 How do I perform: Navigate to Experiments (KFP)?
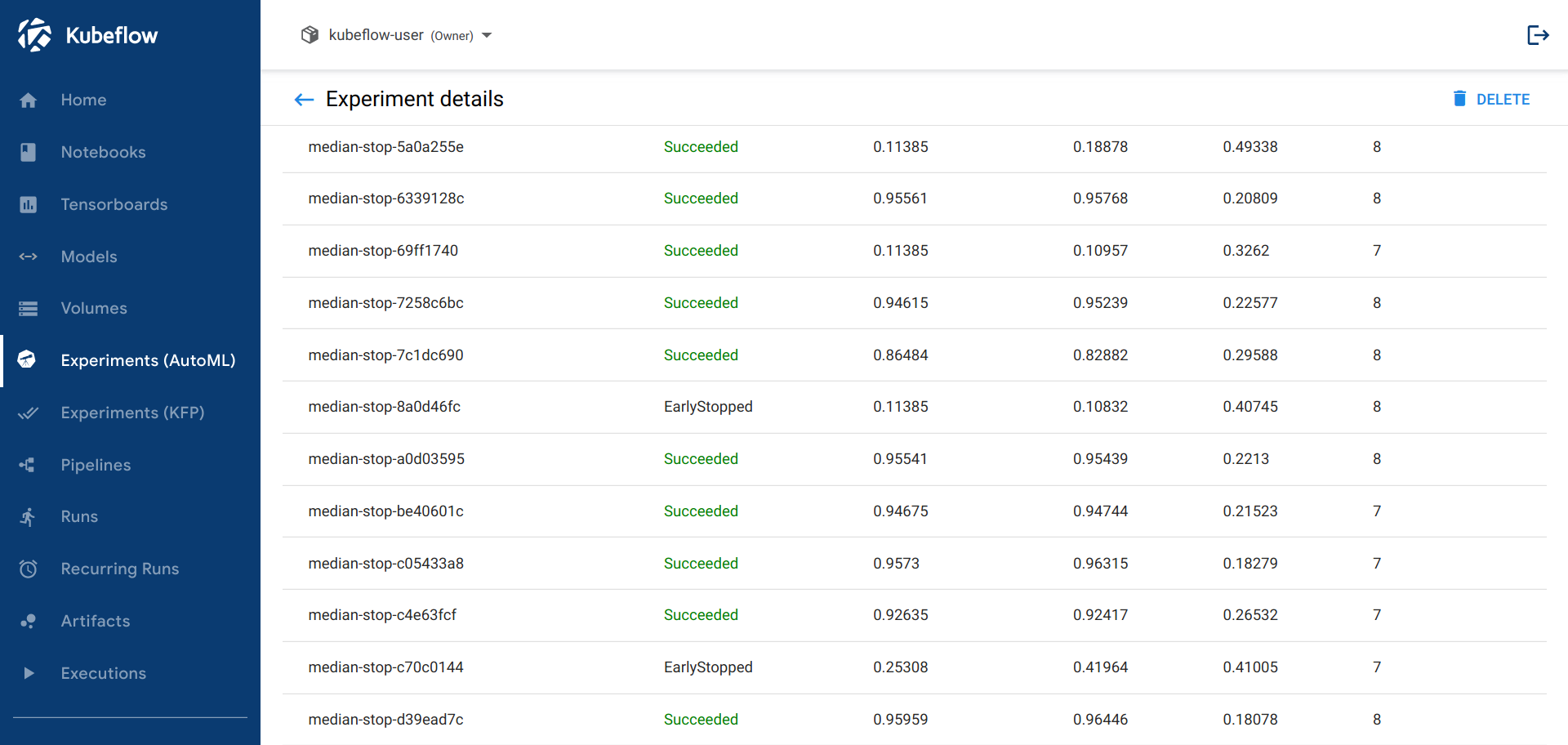(132, 413)
